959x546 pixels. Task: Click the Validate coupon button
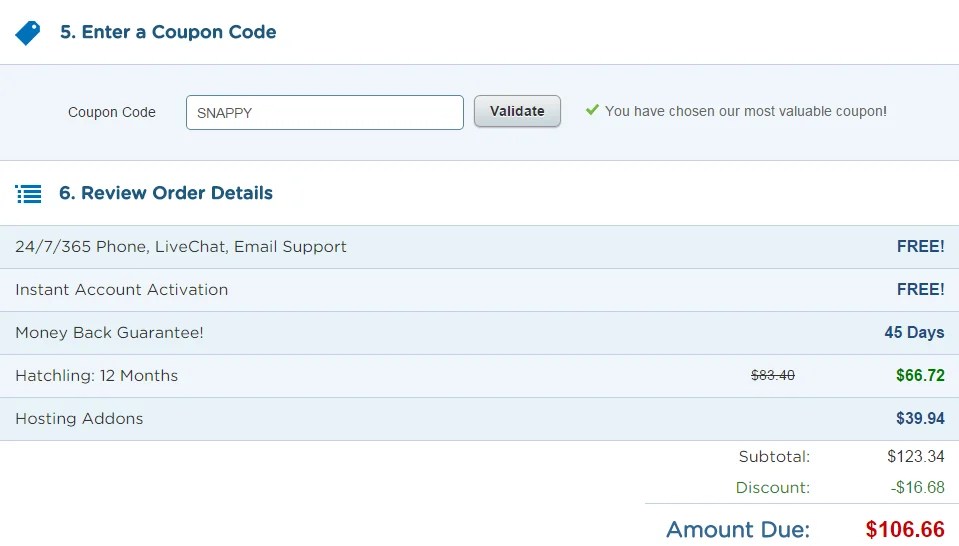coord(517,111)
